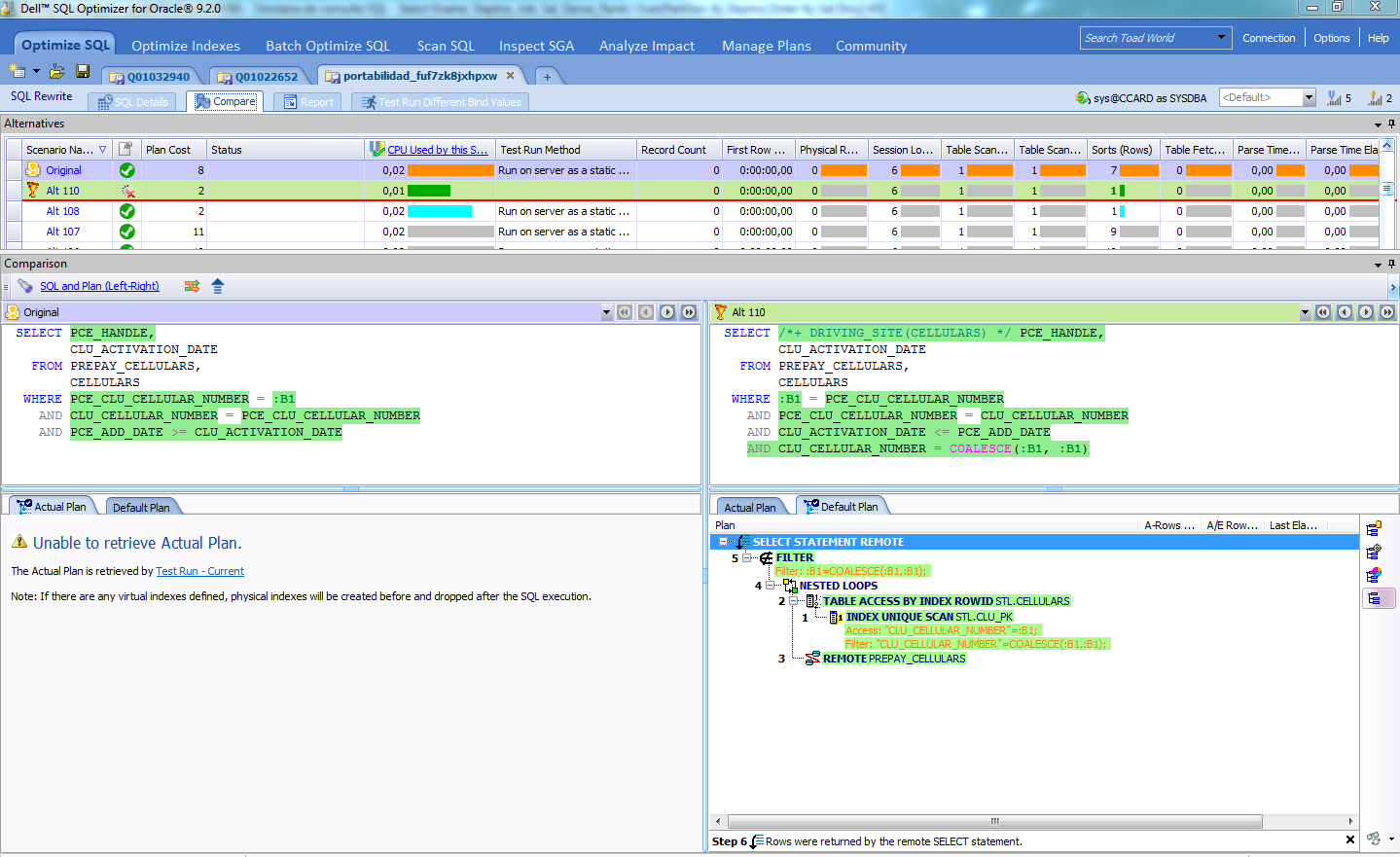This screenshot has height=857, width=1400.
Task: Open the Search Toad World dropdown
Action: point(1222,38)
